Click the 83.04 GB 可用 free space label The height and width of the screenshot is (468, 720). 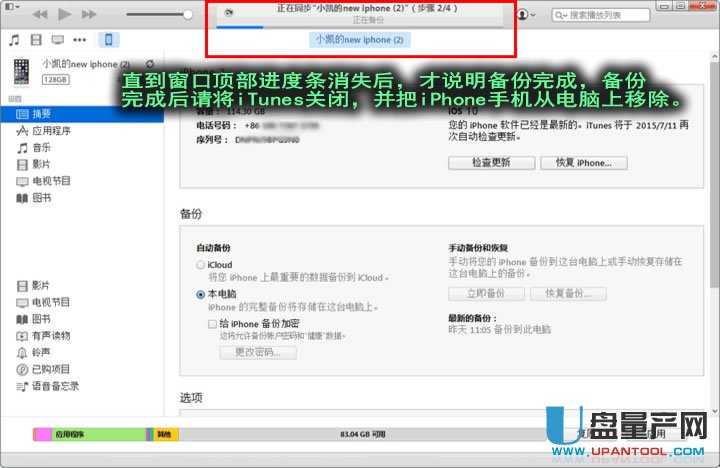click(363, 434)
